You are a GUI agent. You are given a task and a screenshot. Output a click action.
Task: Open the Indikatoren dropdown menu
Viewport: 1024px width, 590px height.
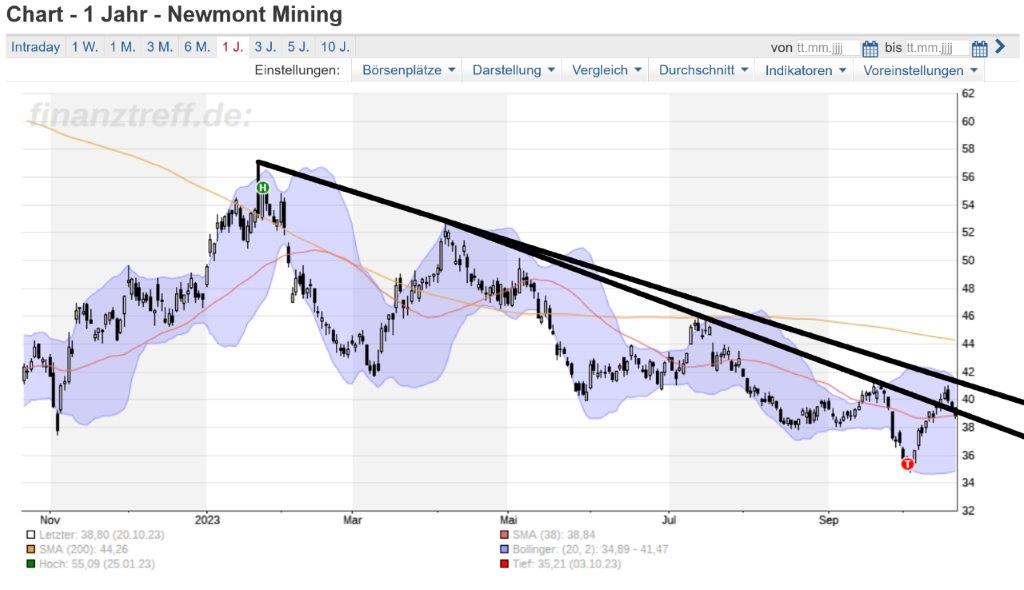[x=805, y=70]
